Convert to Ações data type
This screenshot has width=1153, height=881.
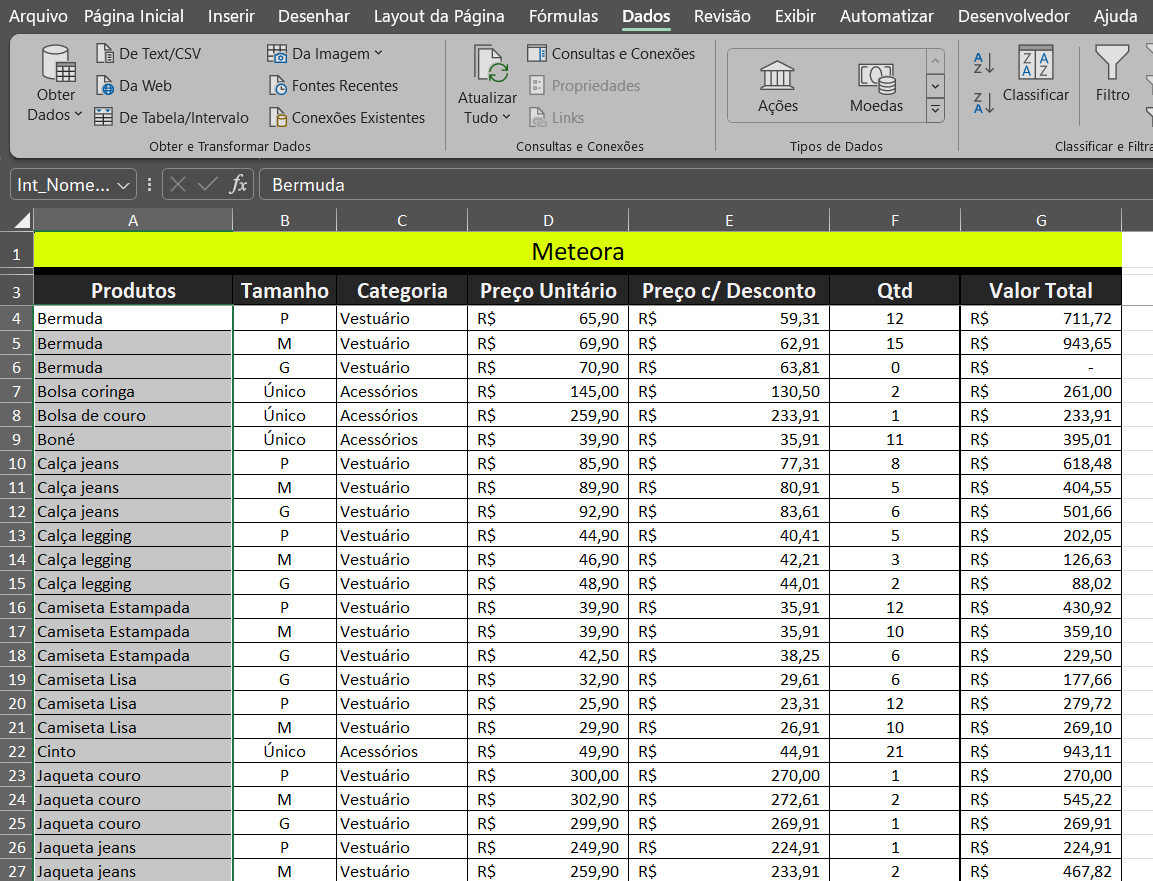coord(777,87)
